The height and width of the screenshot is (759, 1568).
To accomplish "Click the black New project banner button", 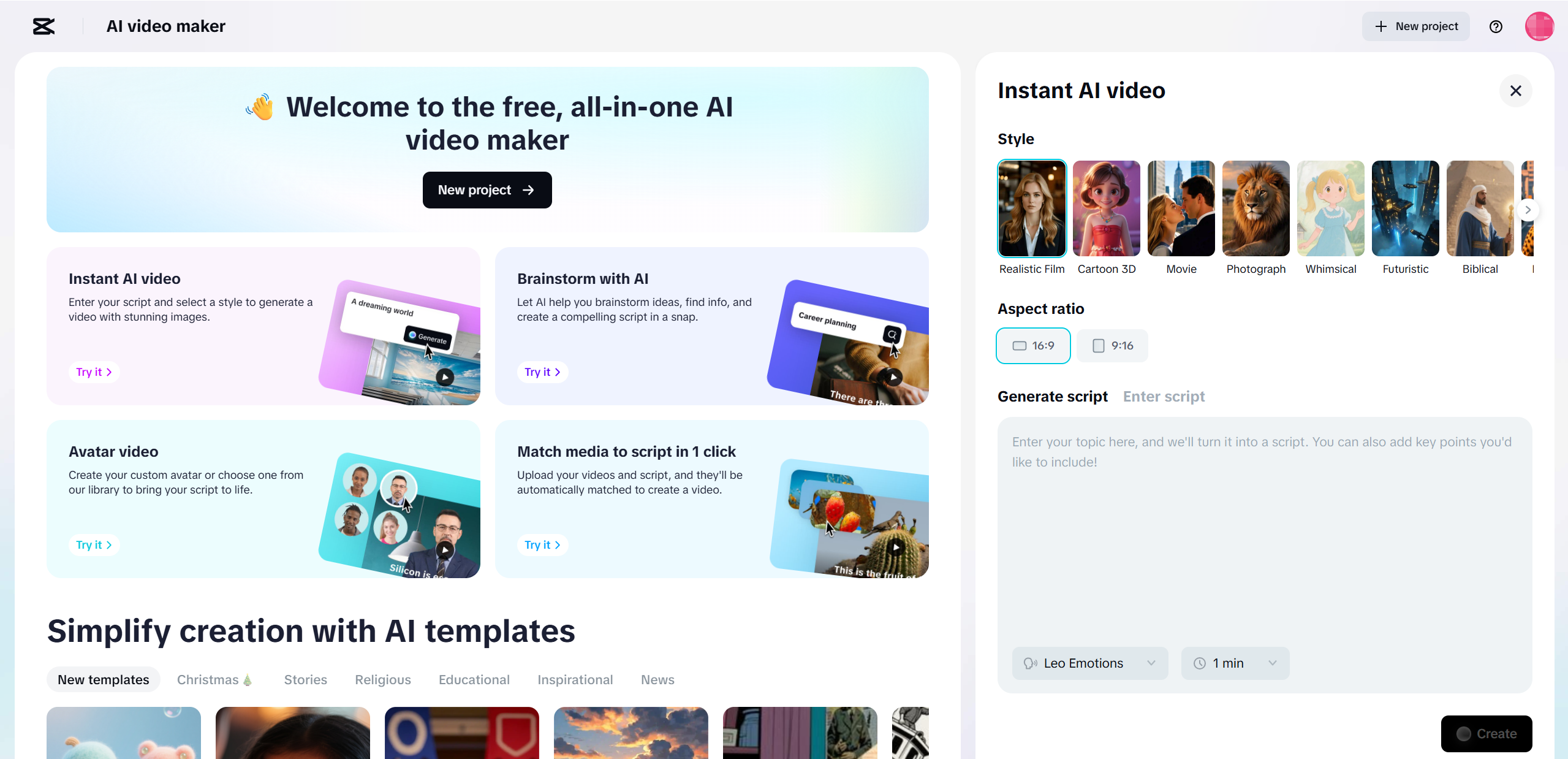I will (x=487, y=190).
